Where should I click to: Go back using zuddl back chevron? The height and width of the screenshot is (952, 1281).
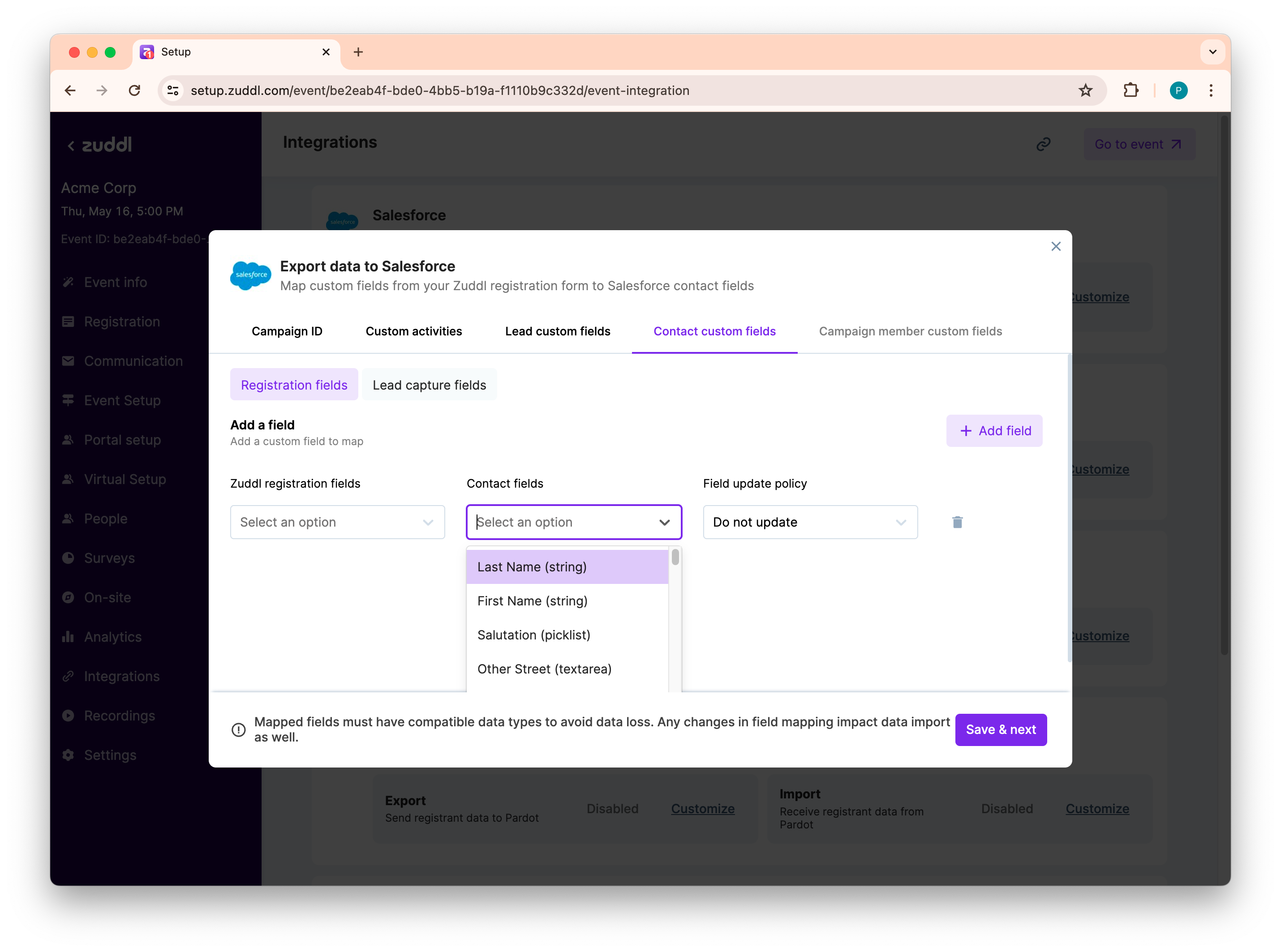(71, 146)
